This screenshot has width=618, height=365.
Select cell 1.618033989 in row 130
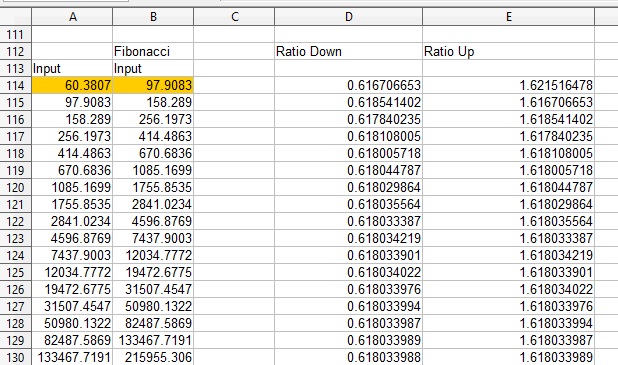(x=508, y=357)
